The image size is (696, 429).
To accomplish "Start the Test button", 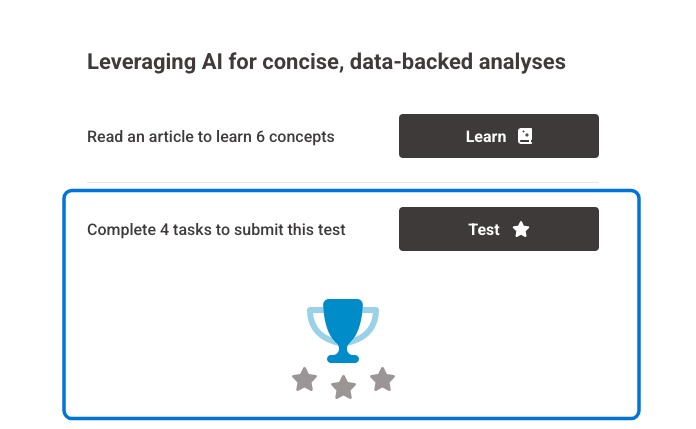I will [x=498, y=229].
